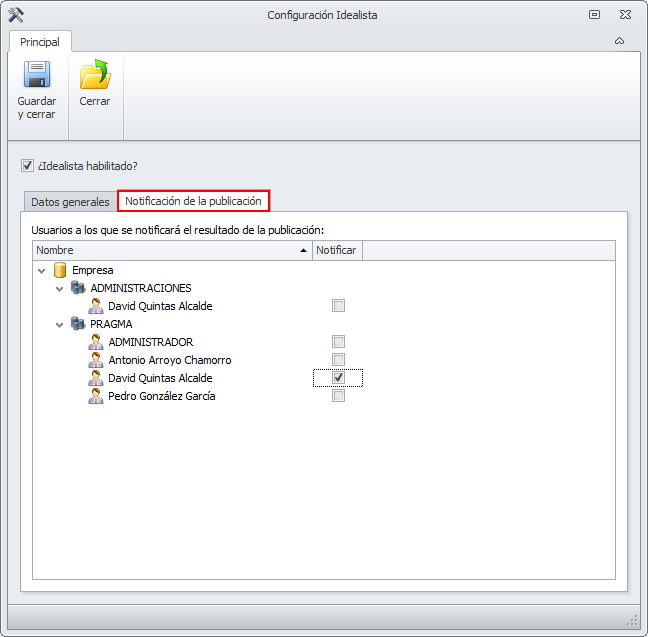Maximize the Configuración Idealista window
This screenshot has height=637, width=648.
pyautogui.click(x=594, y=15)
